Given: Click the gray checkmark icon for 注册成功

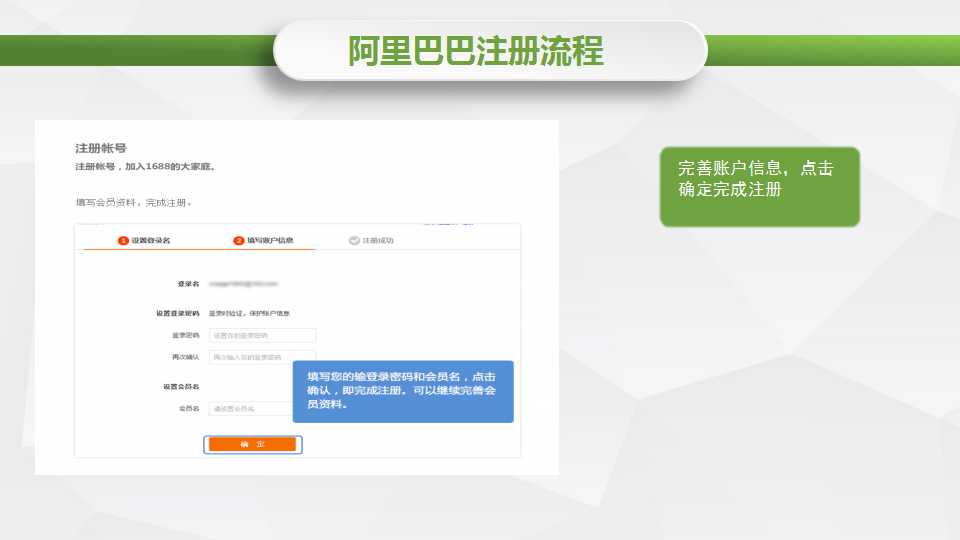Looking at the screenshot, I should 354,241.
